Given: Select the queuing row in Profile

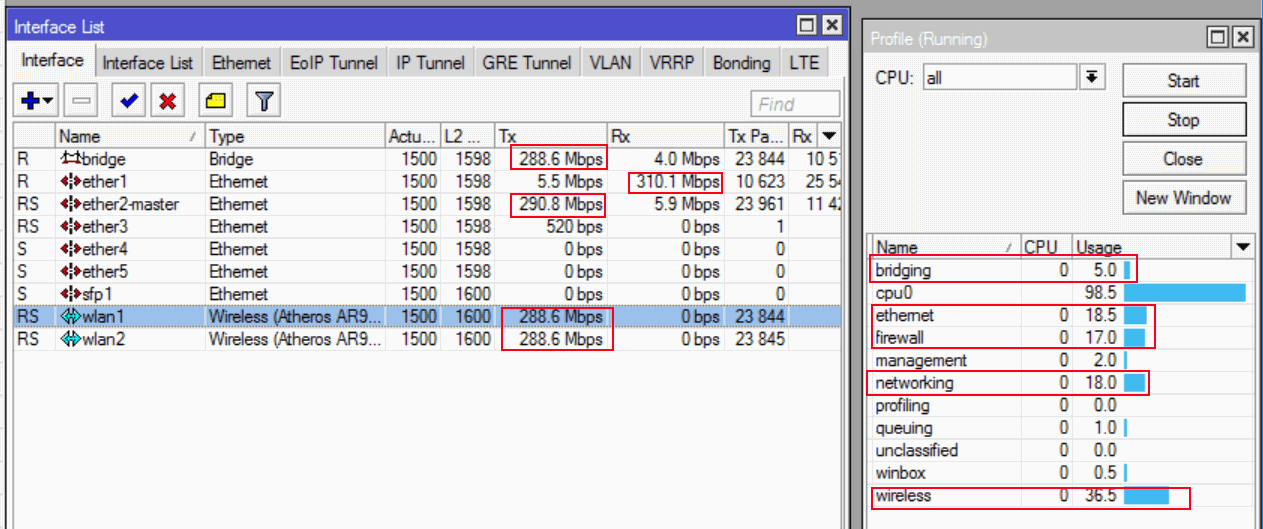Looking at the screenshot, I should point(1062,428).
